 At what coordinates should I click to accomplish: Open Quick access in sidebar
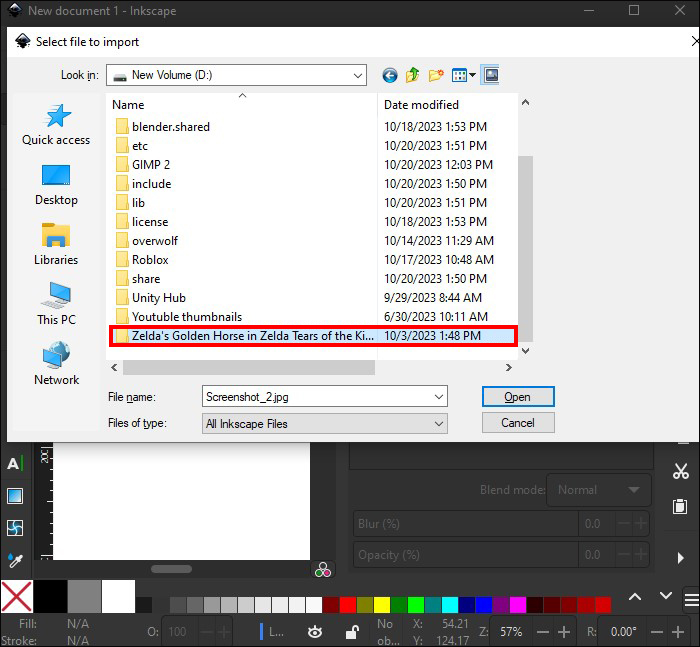(56, 124)
